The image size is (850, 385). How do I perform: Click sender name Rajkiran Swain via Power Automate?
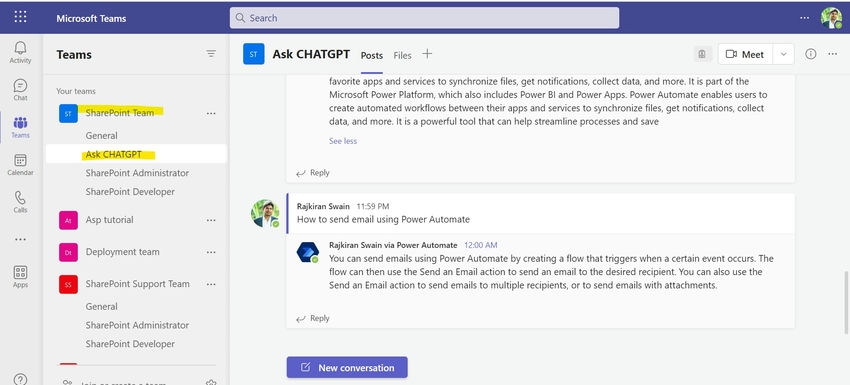coord(393,245)
